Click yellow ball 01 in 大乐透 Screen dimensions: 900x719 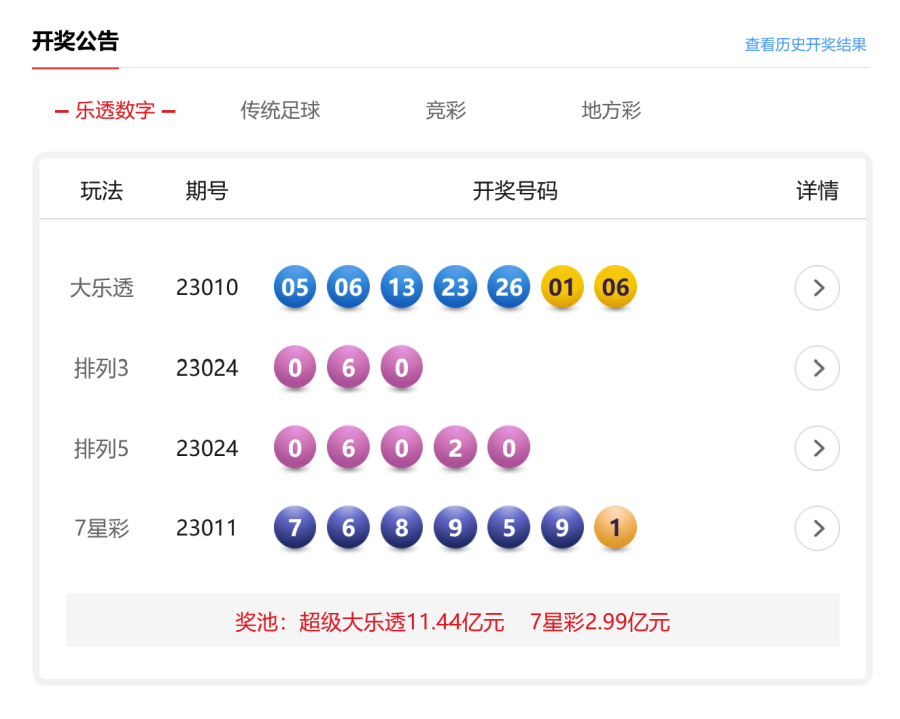point(562,288)
